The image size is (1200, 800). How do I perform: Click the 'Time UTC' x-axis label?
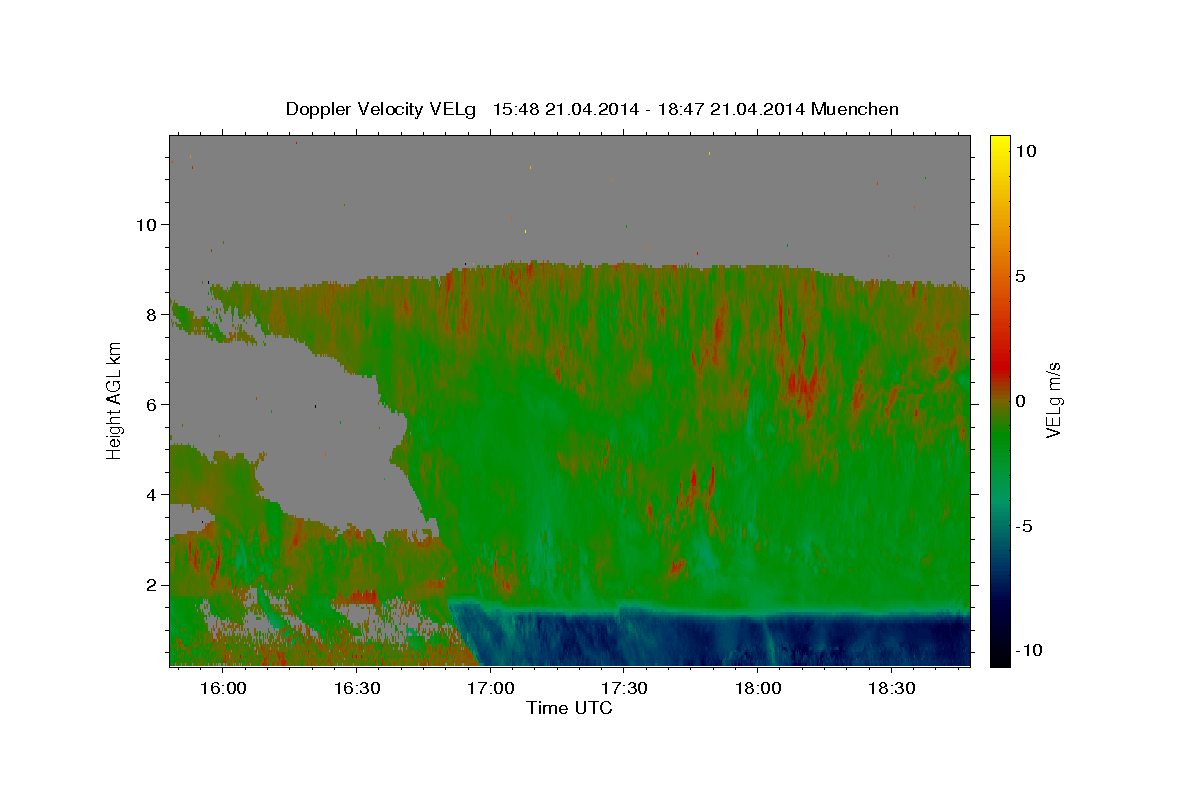[569, 708]
